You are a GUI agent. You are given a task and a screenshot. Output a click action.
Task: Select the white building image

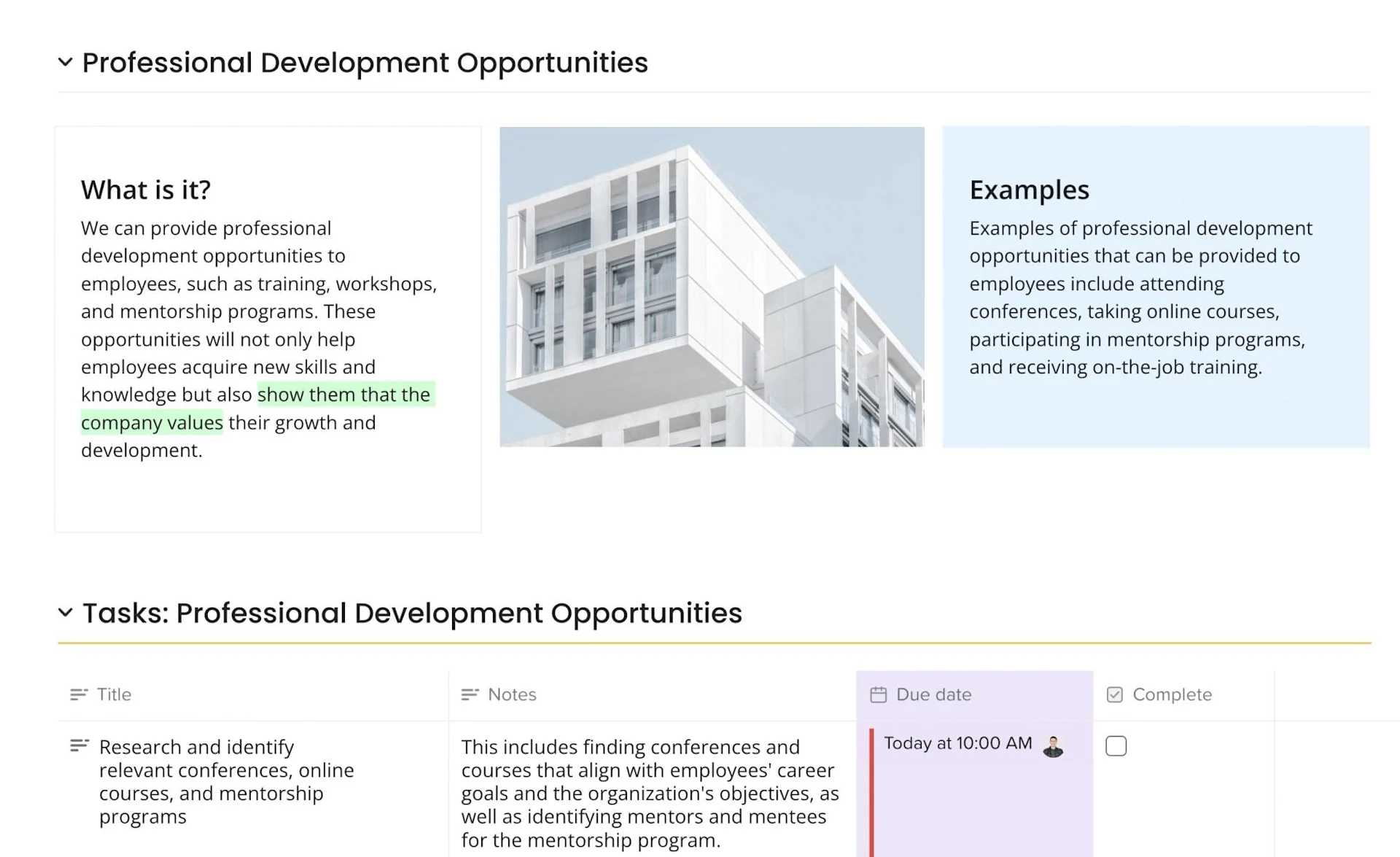point(712,287)
